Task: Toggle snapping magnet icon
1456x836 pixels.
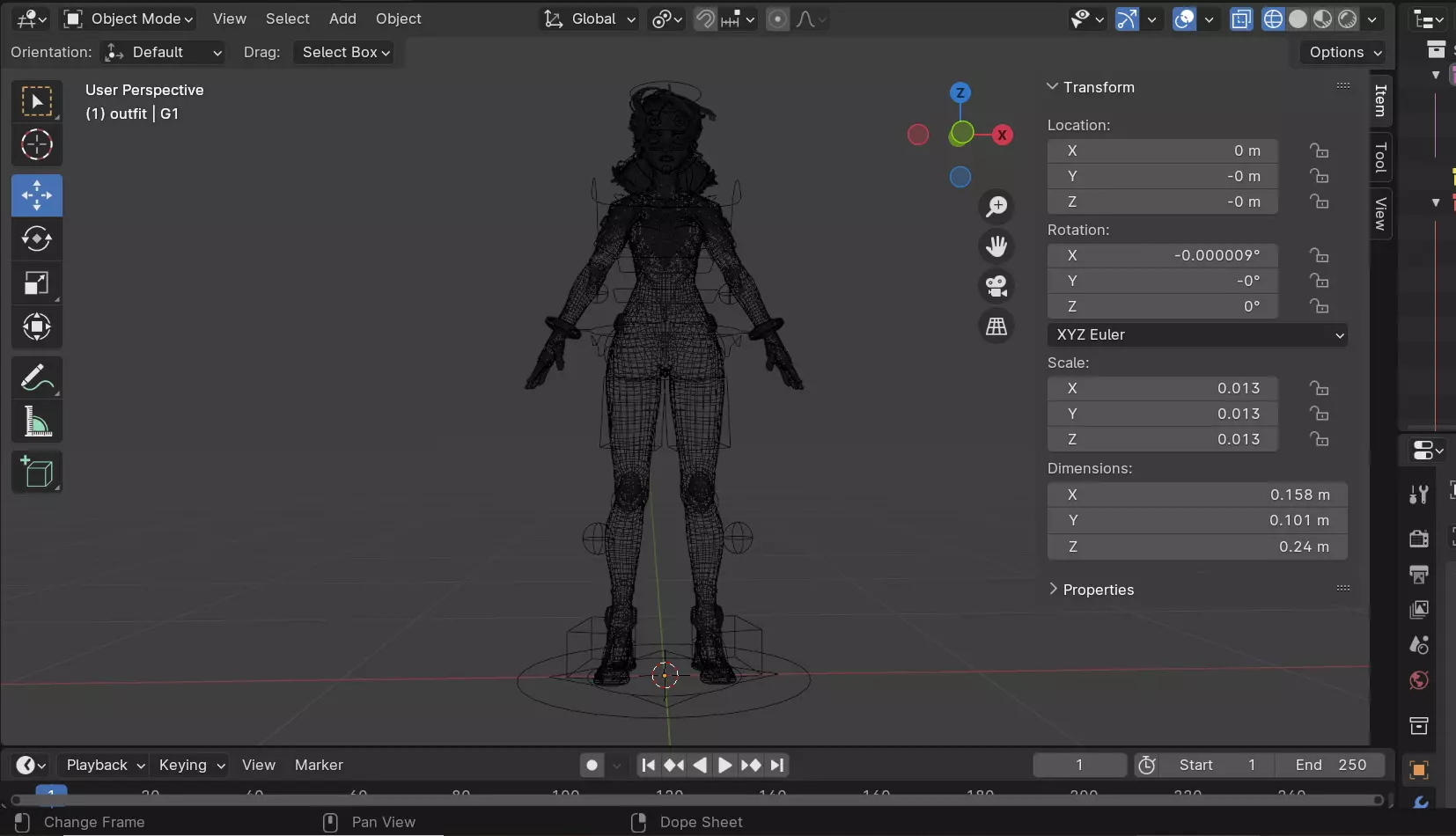Action: click(704, 18)
